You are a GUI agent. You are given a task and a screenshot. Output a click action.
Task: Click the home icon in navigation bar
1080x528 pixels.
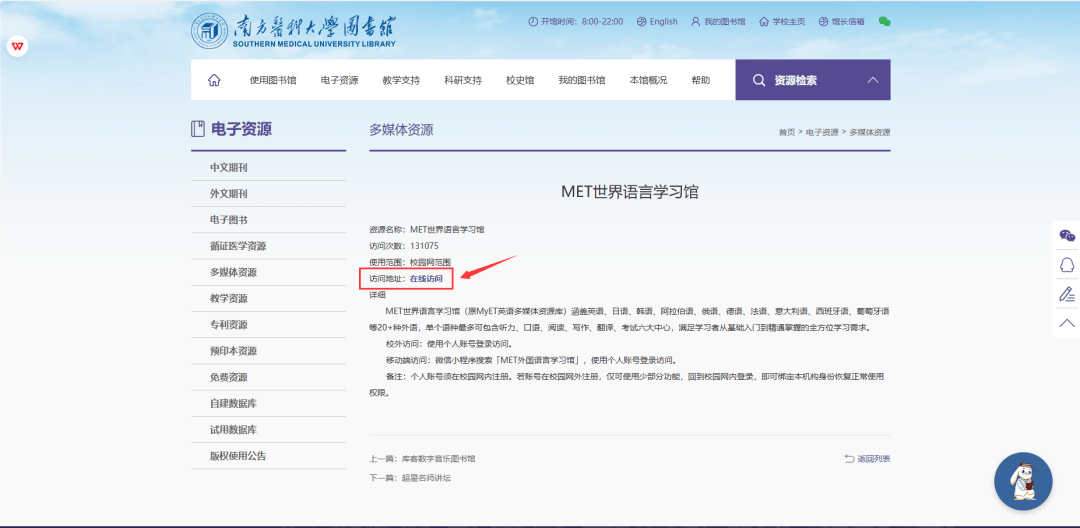pyautogui.click(x=214, y=80)
